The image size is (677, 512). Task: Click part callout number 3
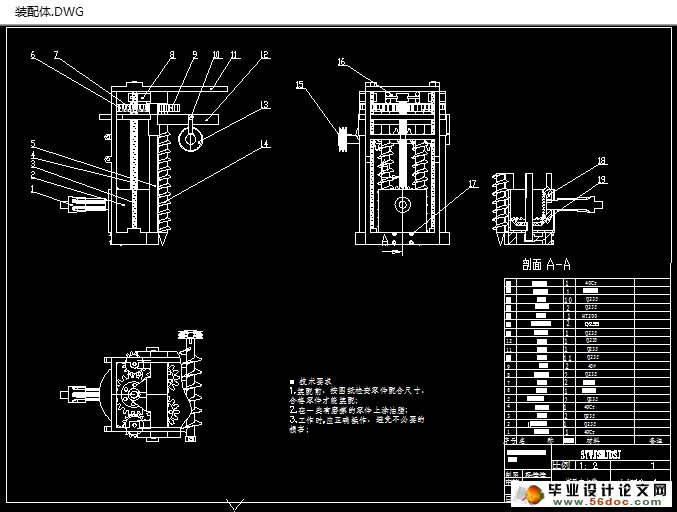click(x=33, y=164)
